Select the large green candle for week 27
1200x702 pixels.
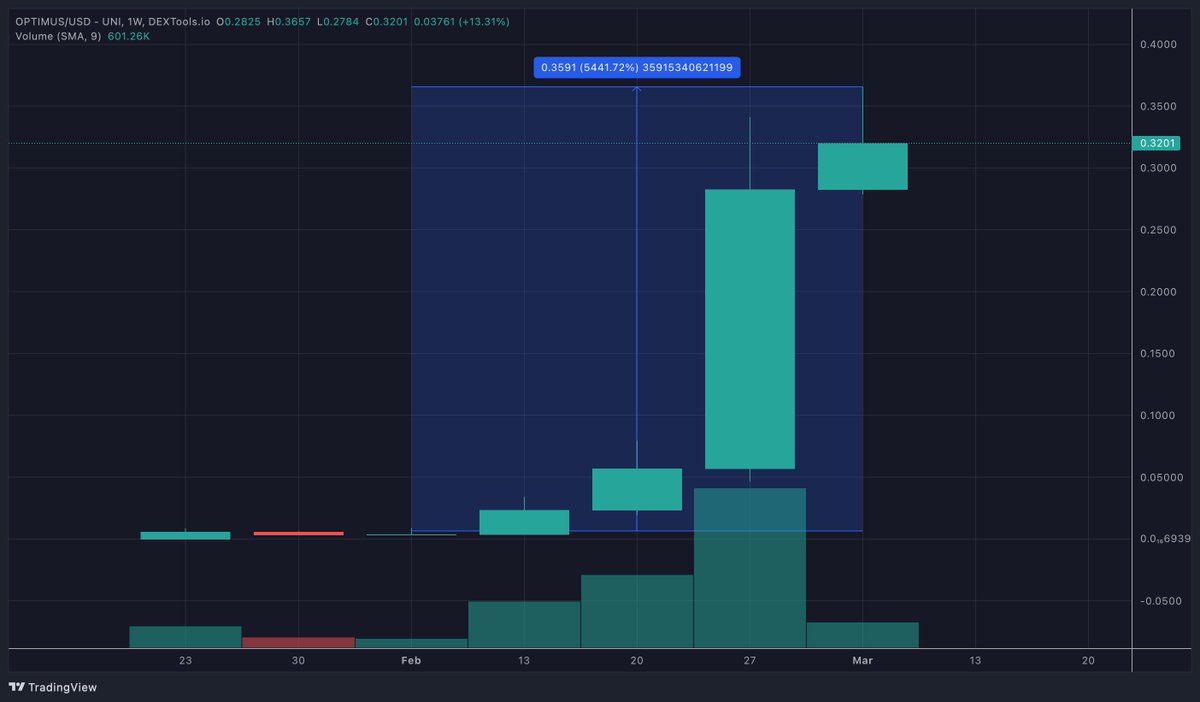pyautogui.click(x=750, y=329)
